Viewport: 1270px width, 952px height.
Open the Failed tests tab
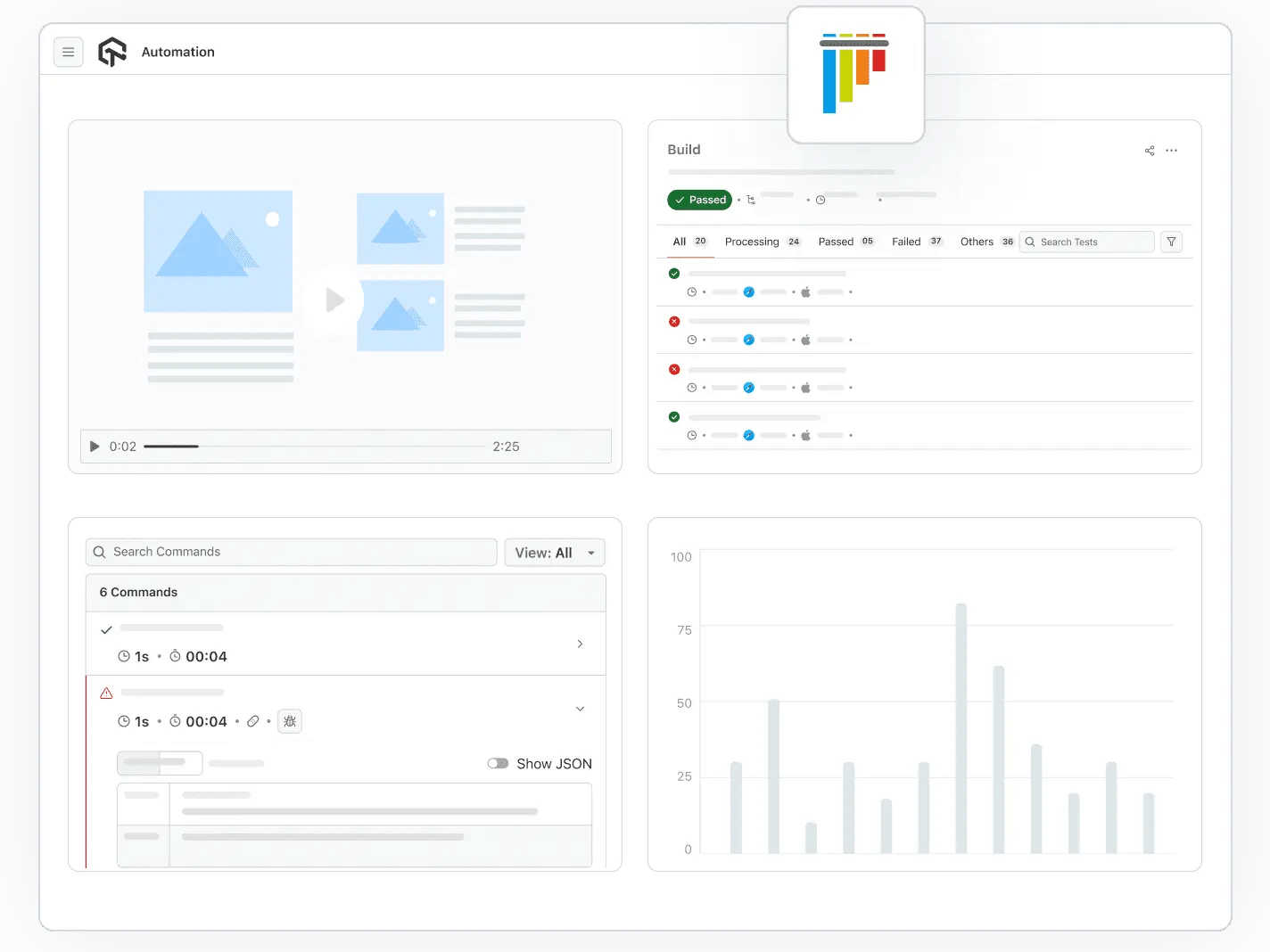[x=917, y=242]
